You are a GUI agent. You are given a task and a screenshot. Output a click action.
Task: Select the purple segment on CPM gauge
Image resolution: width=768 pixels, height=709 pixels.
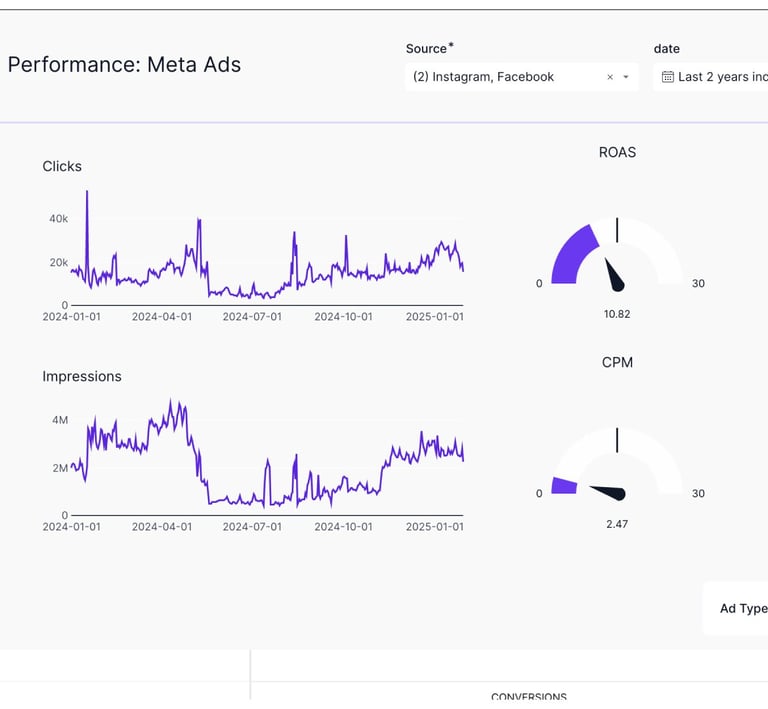pyautogui.click(x=564, y=485)
